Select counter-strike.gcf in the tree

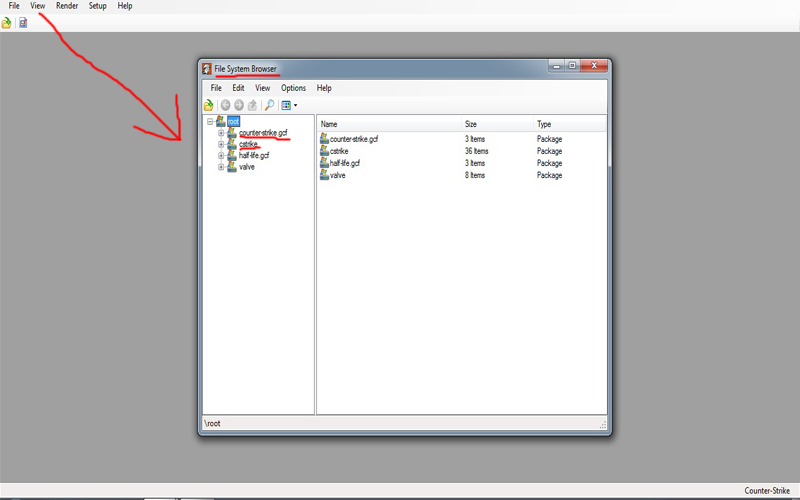click(263, 133)
